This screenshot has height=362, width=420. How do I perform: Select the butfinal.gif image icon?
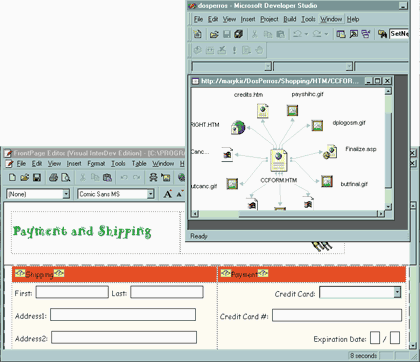(x=327, y=181)
